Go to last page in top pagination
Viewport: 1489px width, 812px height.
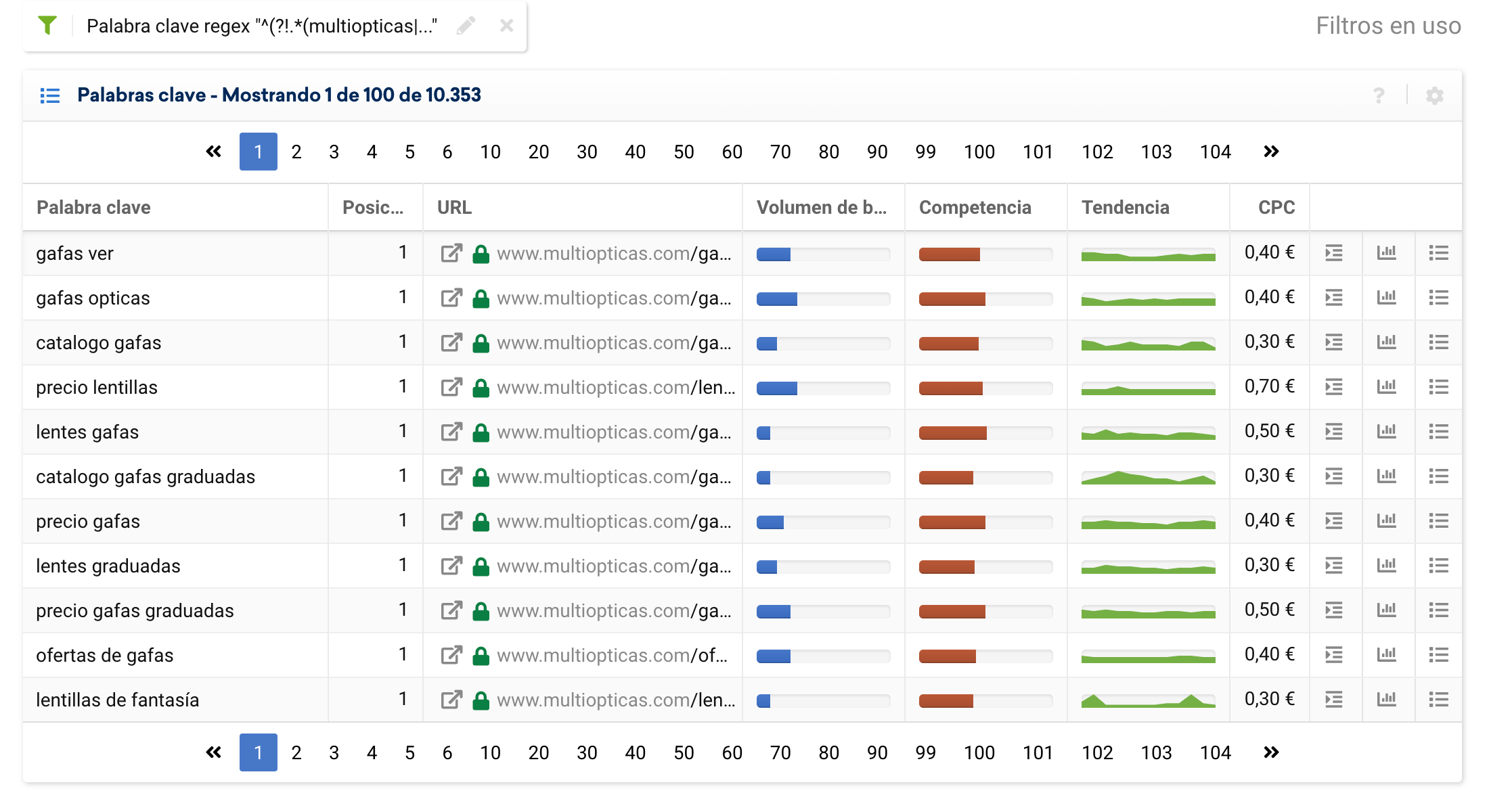click(x=1271, y=152)
